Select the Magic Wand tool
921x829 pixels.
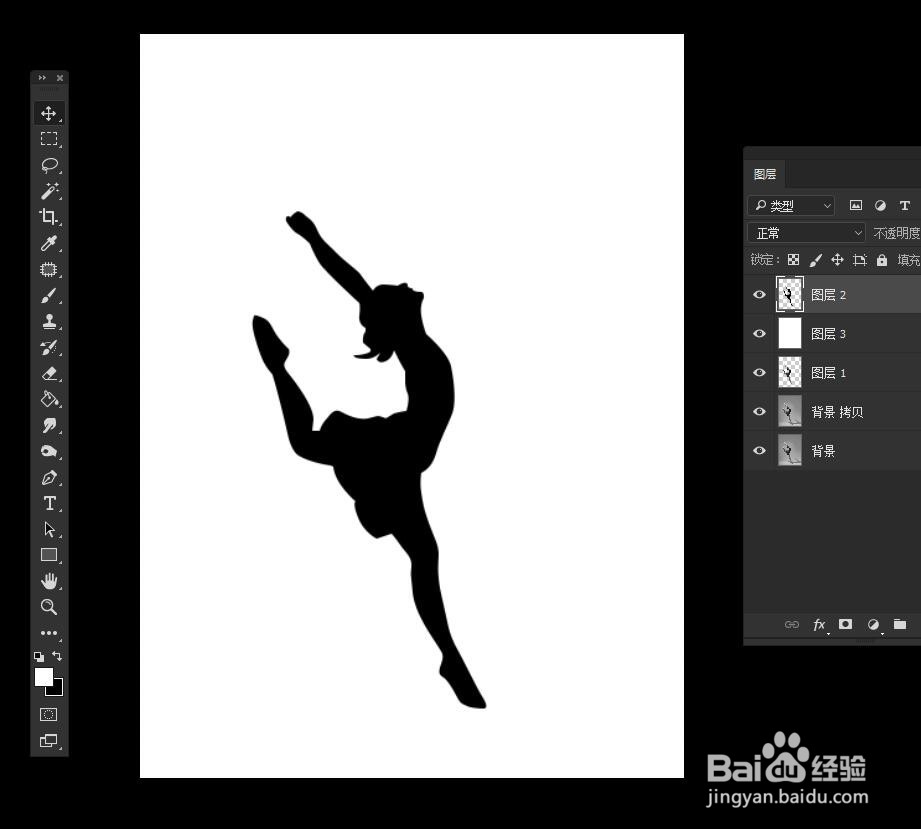[49, 191]
